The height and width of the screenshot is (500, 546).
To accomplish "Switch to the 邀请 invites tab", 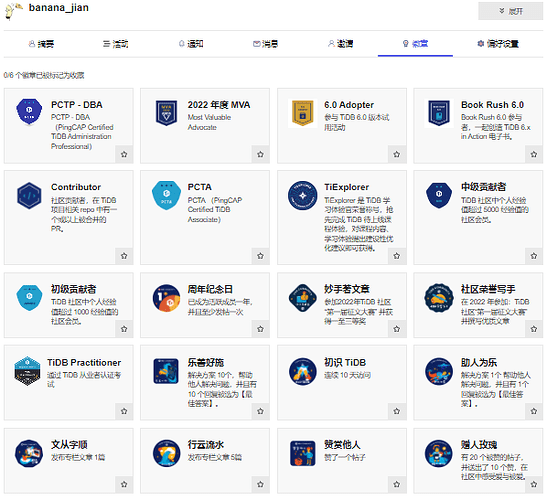I will 340,44.
